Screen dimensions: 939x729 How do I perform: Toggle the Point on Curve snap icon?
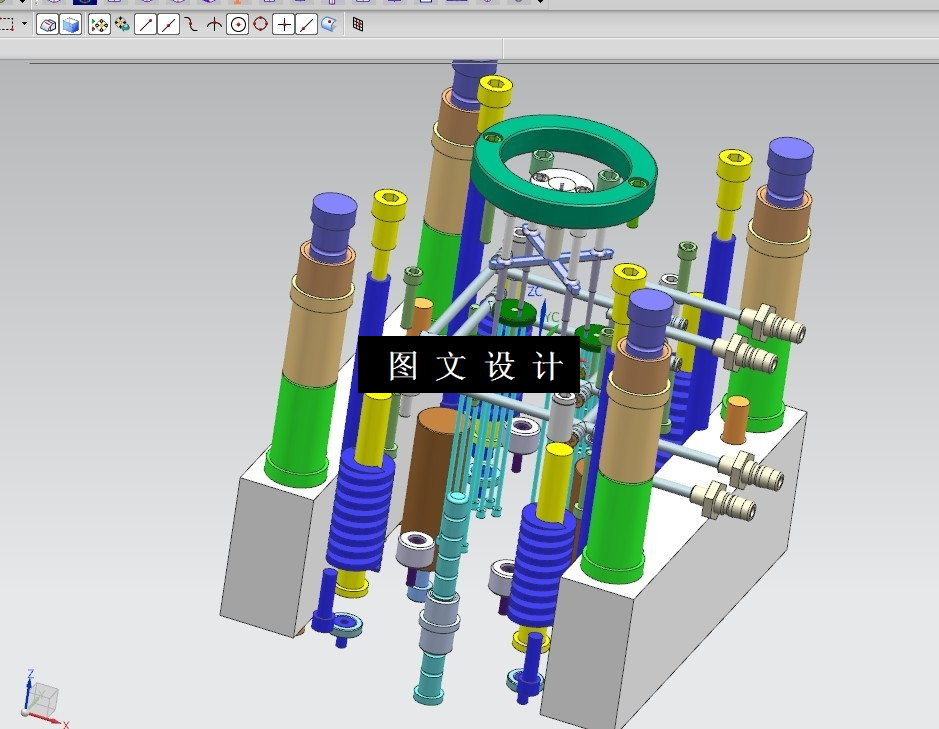pyautogui.click(x=307, y=25)
